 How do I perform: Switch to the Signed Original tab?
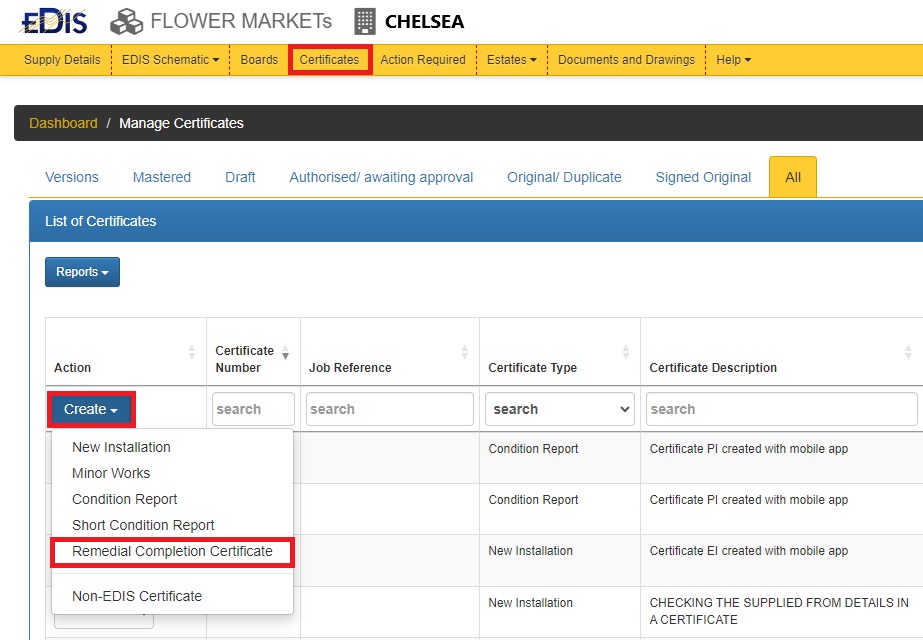click(x=703, y=177)
